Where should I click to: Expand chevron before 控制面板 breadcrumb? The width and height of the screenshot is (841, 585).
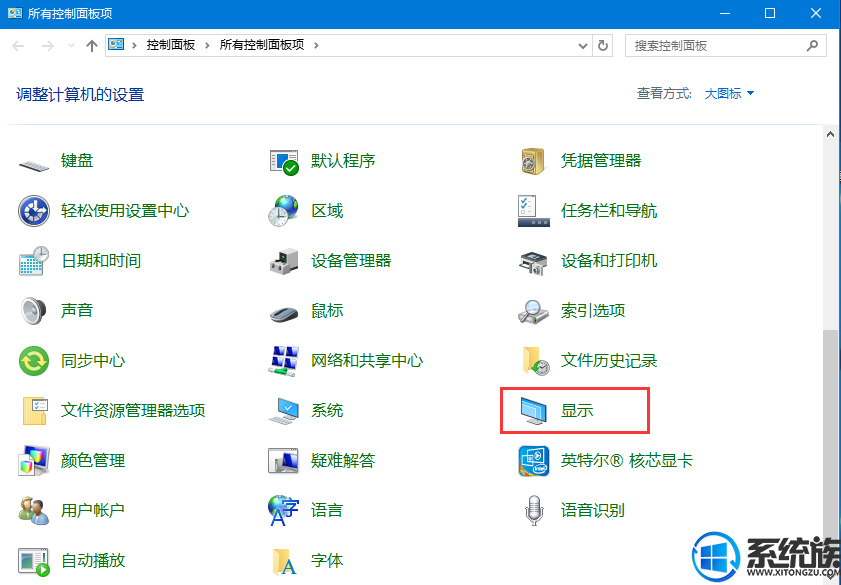pos(134,46)
